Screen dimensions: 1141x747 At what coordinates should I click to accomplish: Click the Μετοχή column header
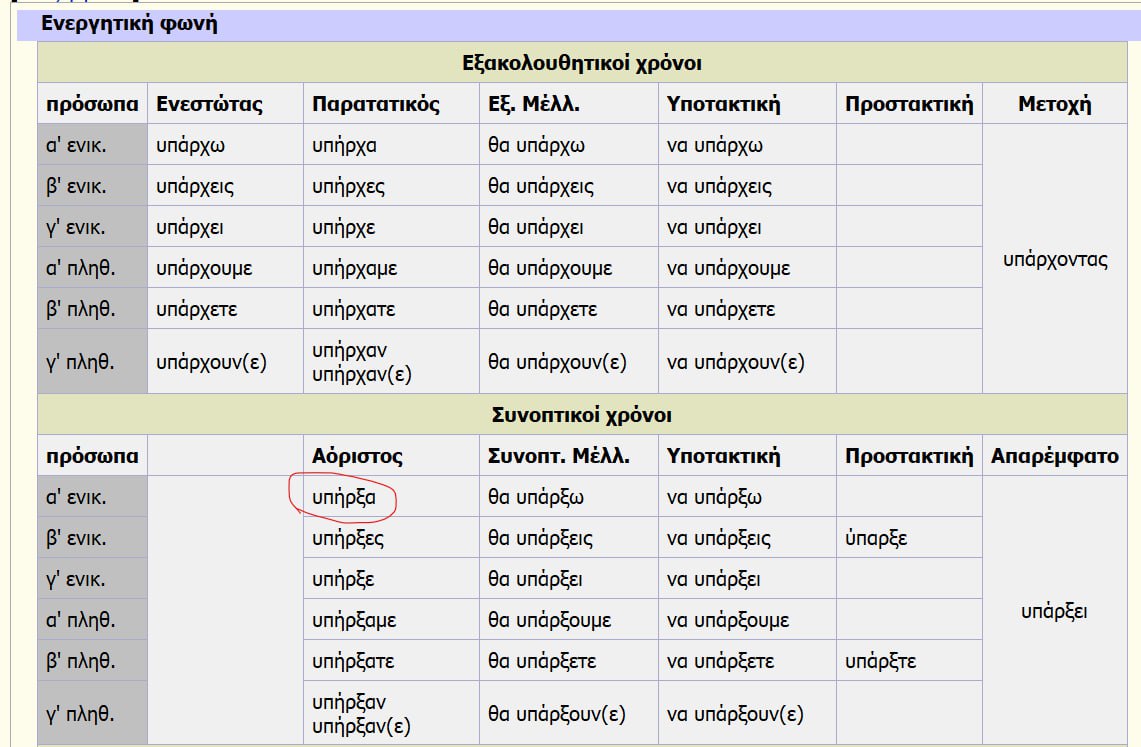[x=1054, y=104]
